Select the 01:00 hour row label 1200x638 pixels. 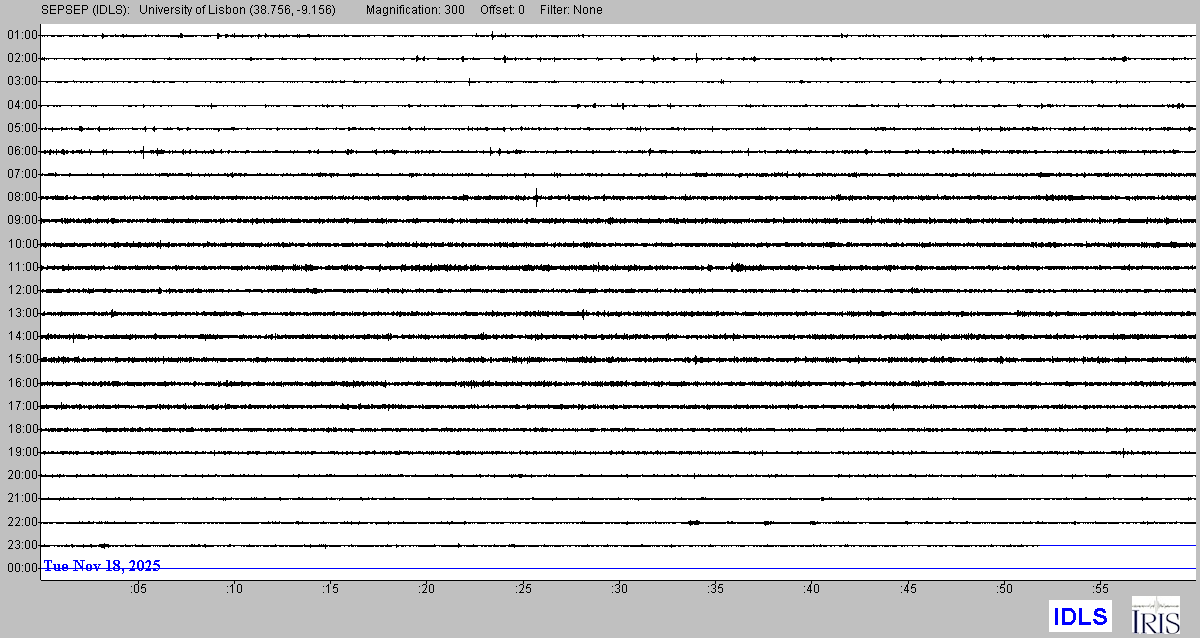[21, 35]
